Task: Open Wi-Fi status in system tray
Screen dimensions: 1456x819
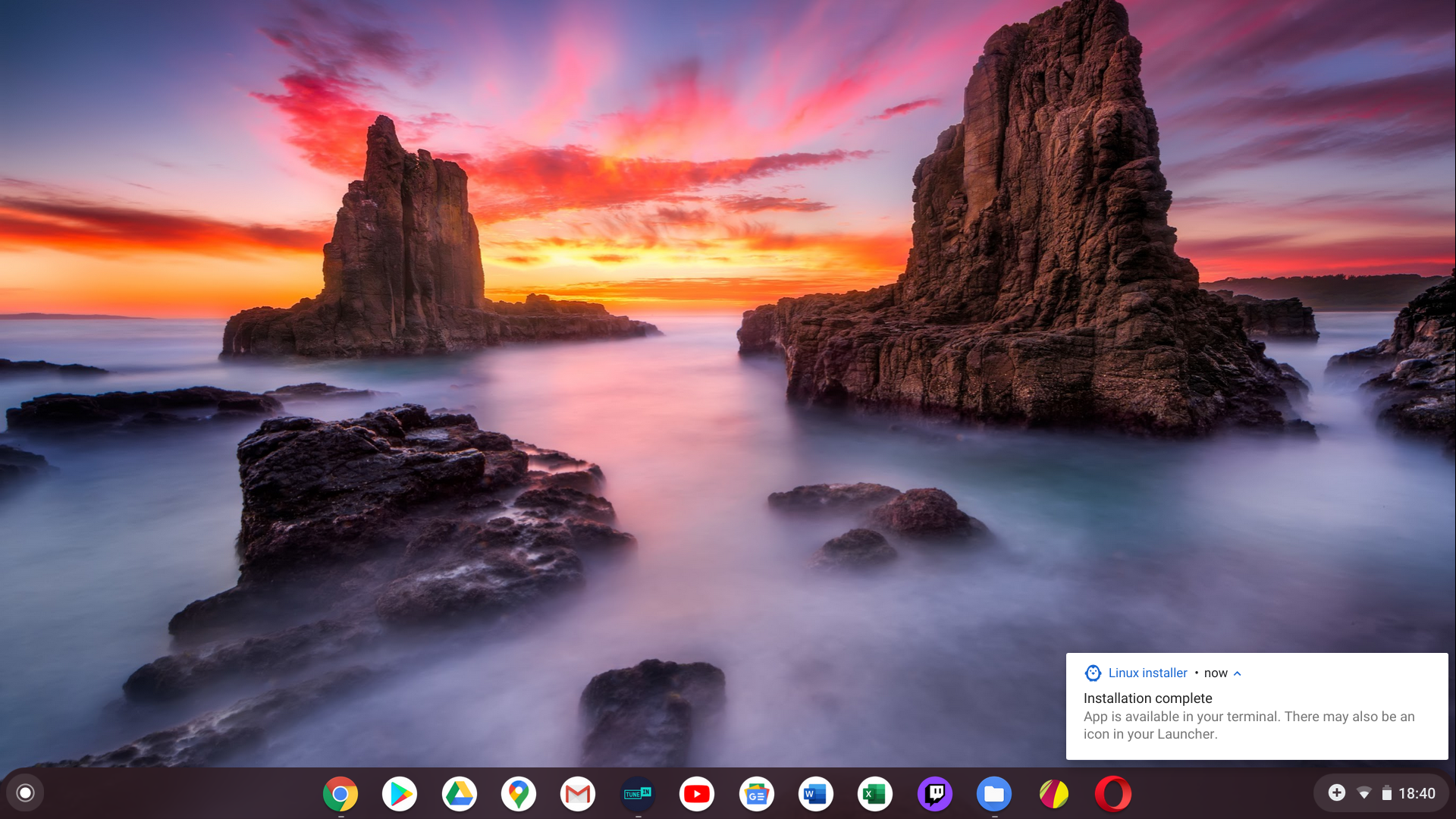Action: tap(1364, 794)
